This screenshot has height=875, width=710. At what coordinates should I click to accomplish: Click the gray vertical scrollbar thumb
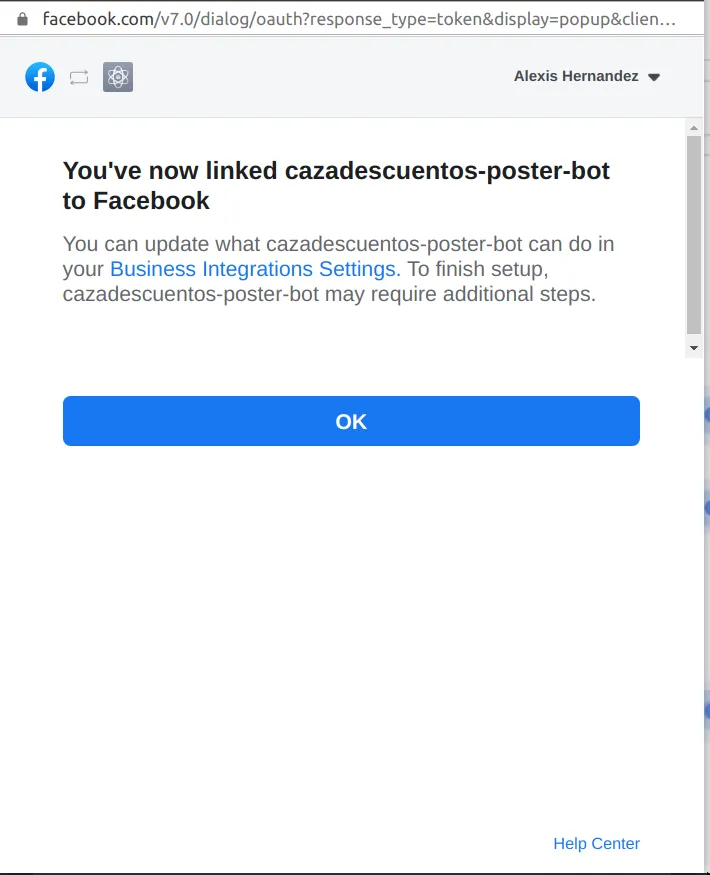[694, 234]
